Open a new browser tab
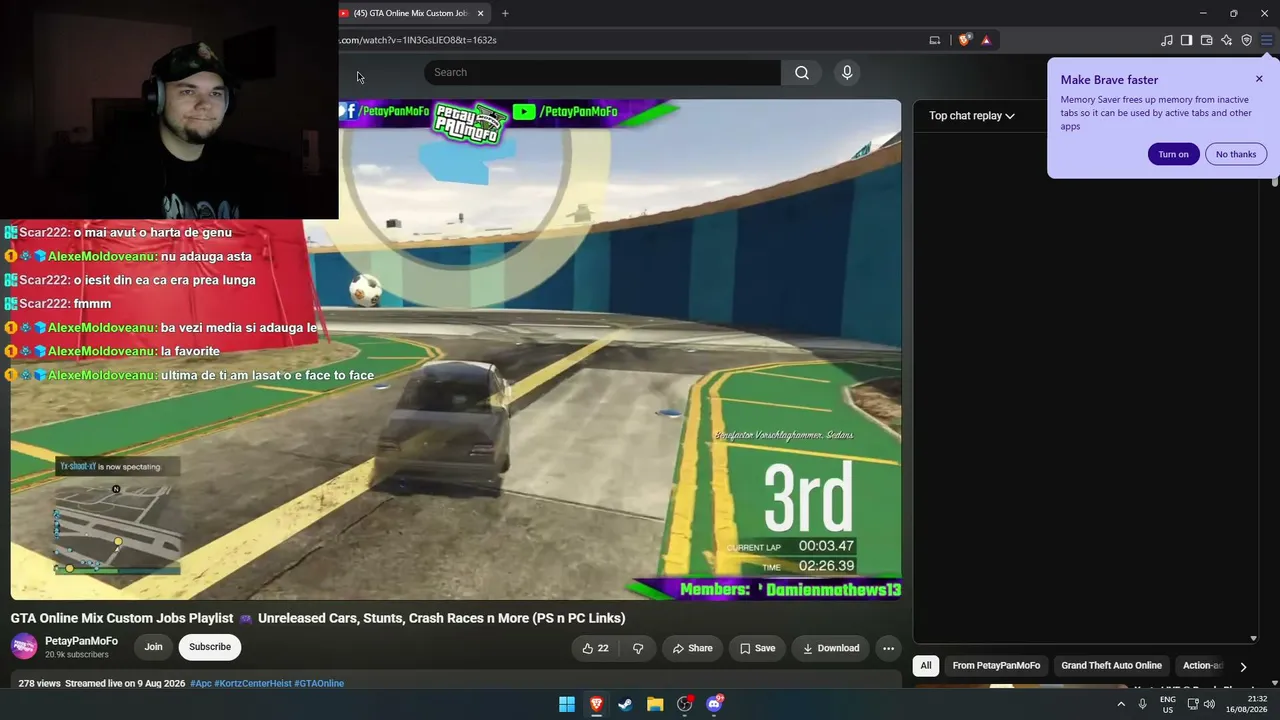This screenshot has width=1280, height=720. click(x=505, y=13)
